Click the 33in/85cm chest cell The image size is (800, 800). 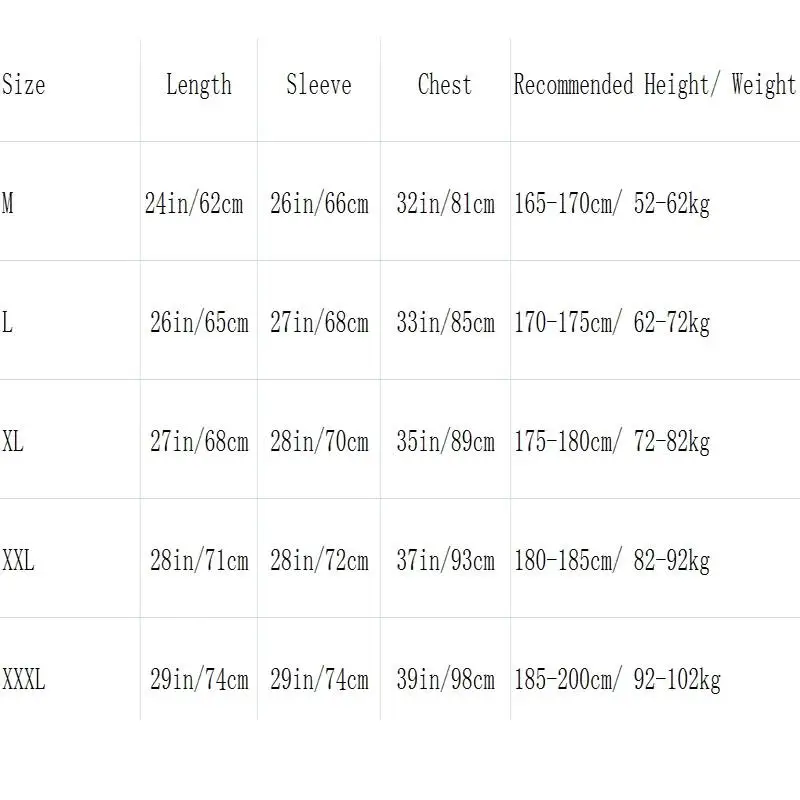point(445,323)
